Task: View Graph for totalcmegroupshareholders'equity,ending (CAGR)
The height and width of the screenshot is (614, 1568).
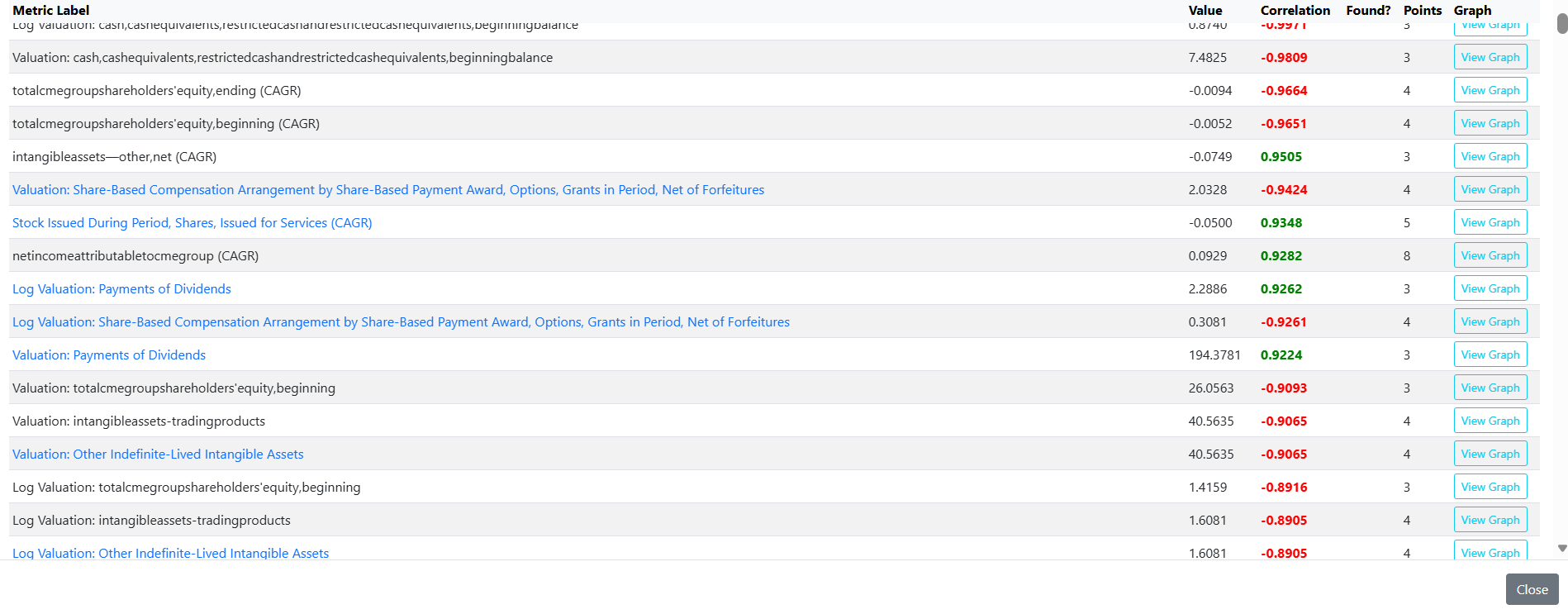Action: click(1490, 90)
